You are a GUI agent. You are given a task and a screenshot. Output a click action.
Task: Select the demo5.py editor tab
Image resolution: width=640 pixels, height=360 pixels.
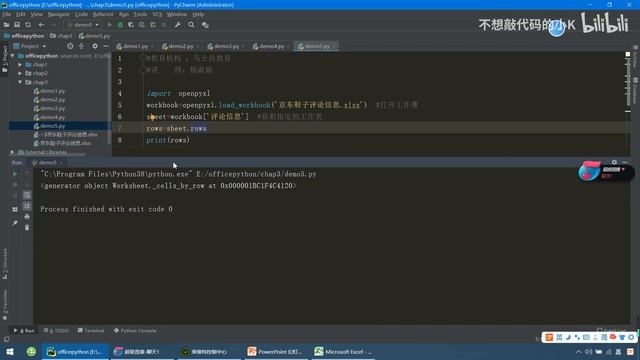coord(316,47)
